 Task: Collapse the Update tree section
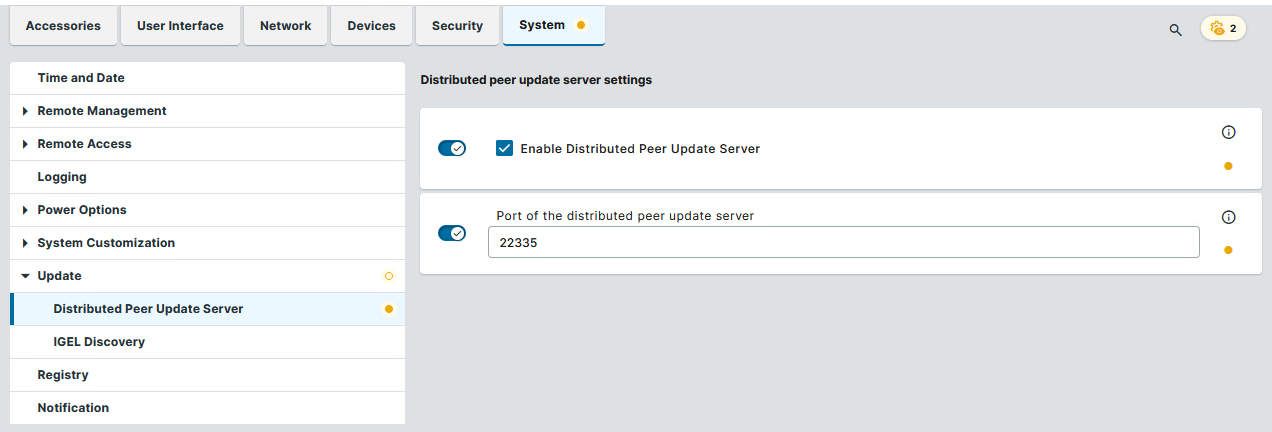click(25, 276)
